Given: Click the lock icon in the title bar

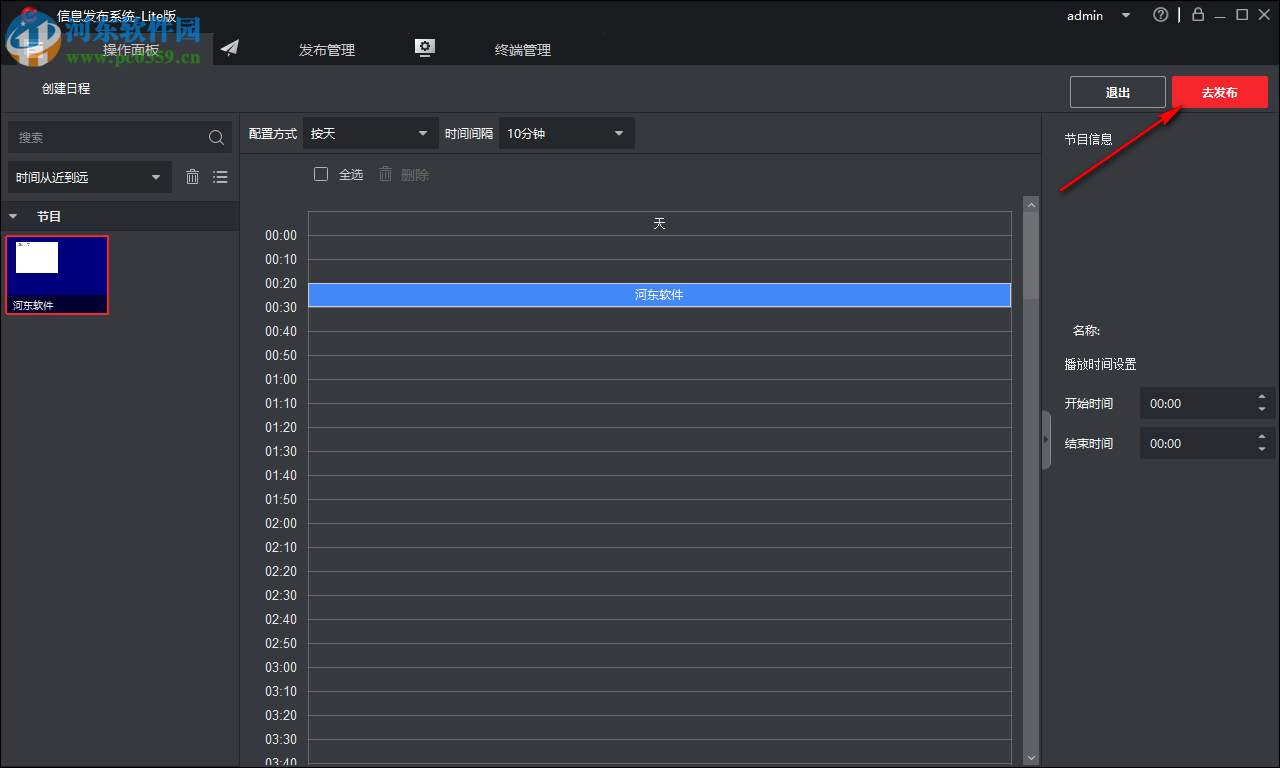Looking at the screenshot, I should click(x=1197, y=15).
